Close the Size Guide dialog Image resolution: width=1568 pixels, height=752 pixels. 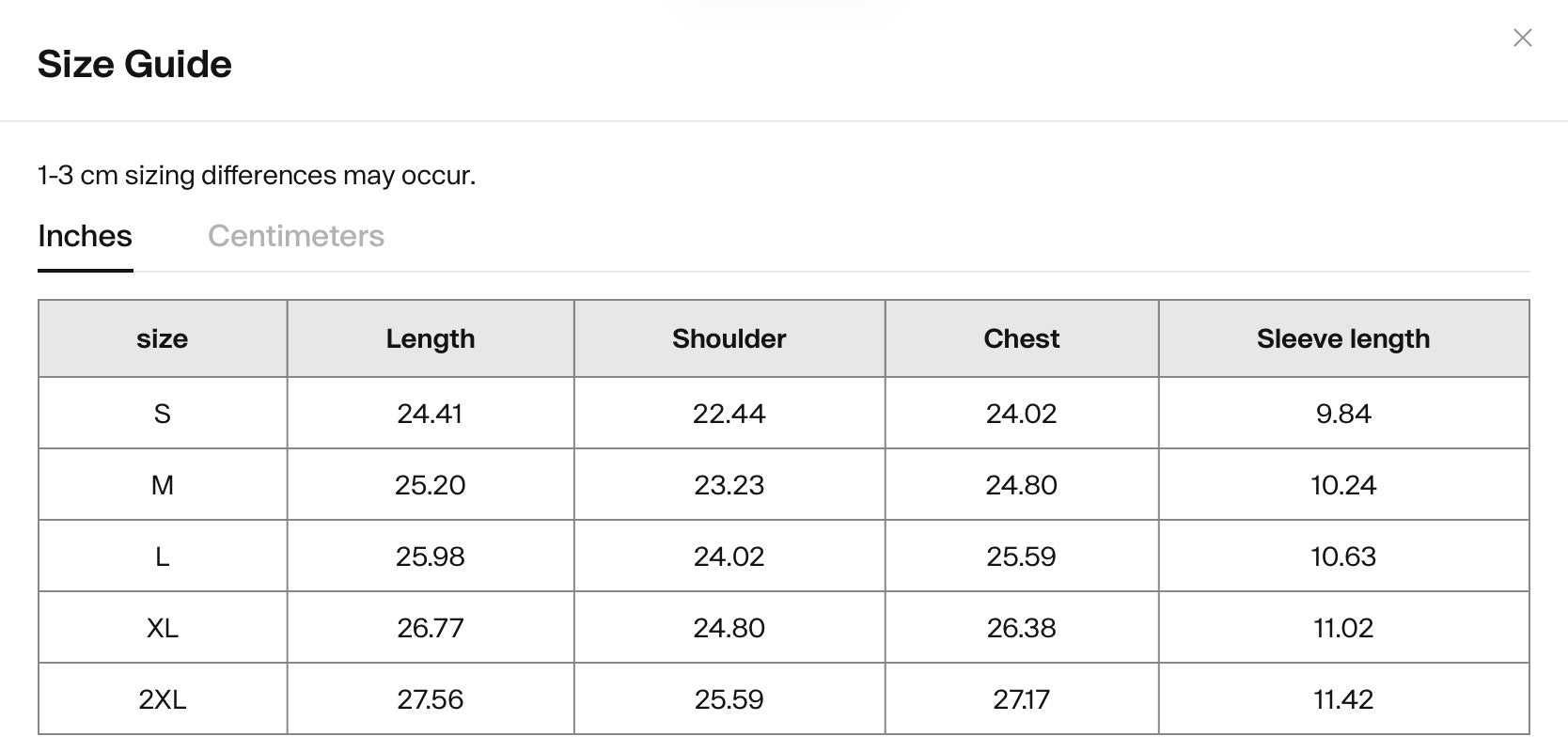point(1522,38)
